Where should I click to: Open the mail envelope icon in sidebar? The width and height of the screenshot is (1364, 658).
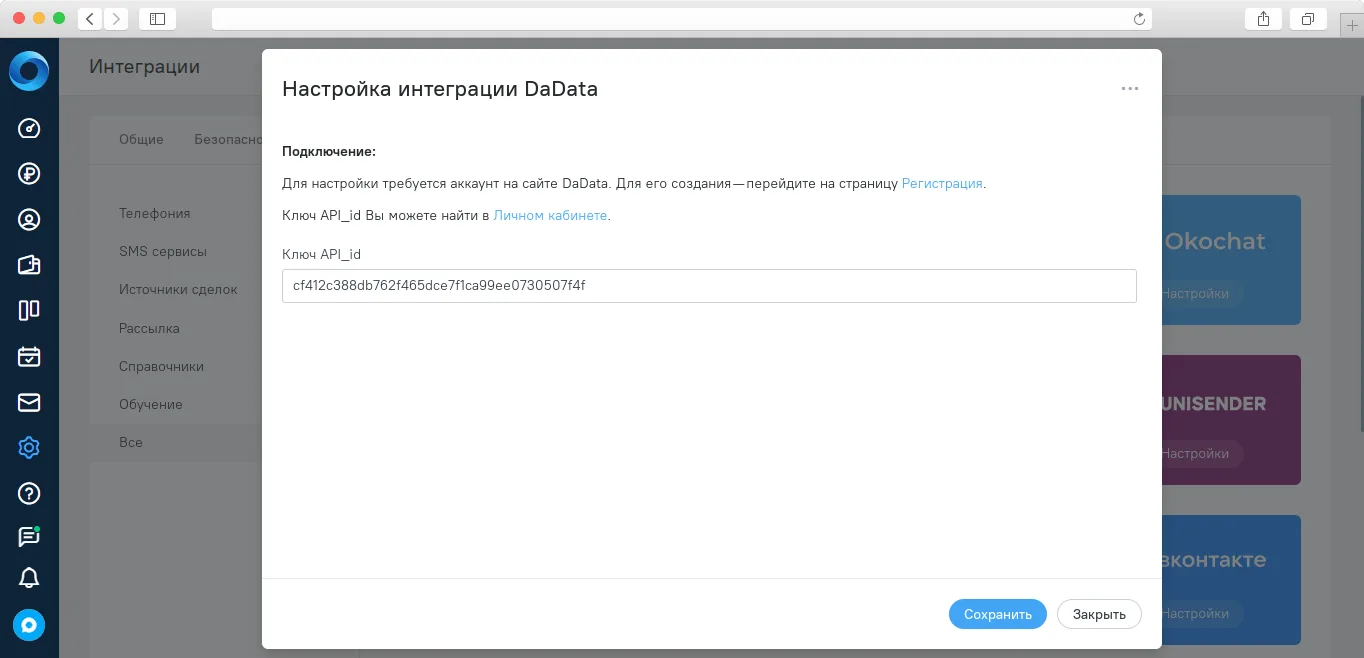point(29,402)
